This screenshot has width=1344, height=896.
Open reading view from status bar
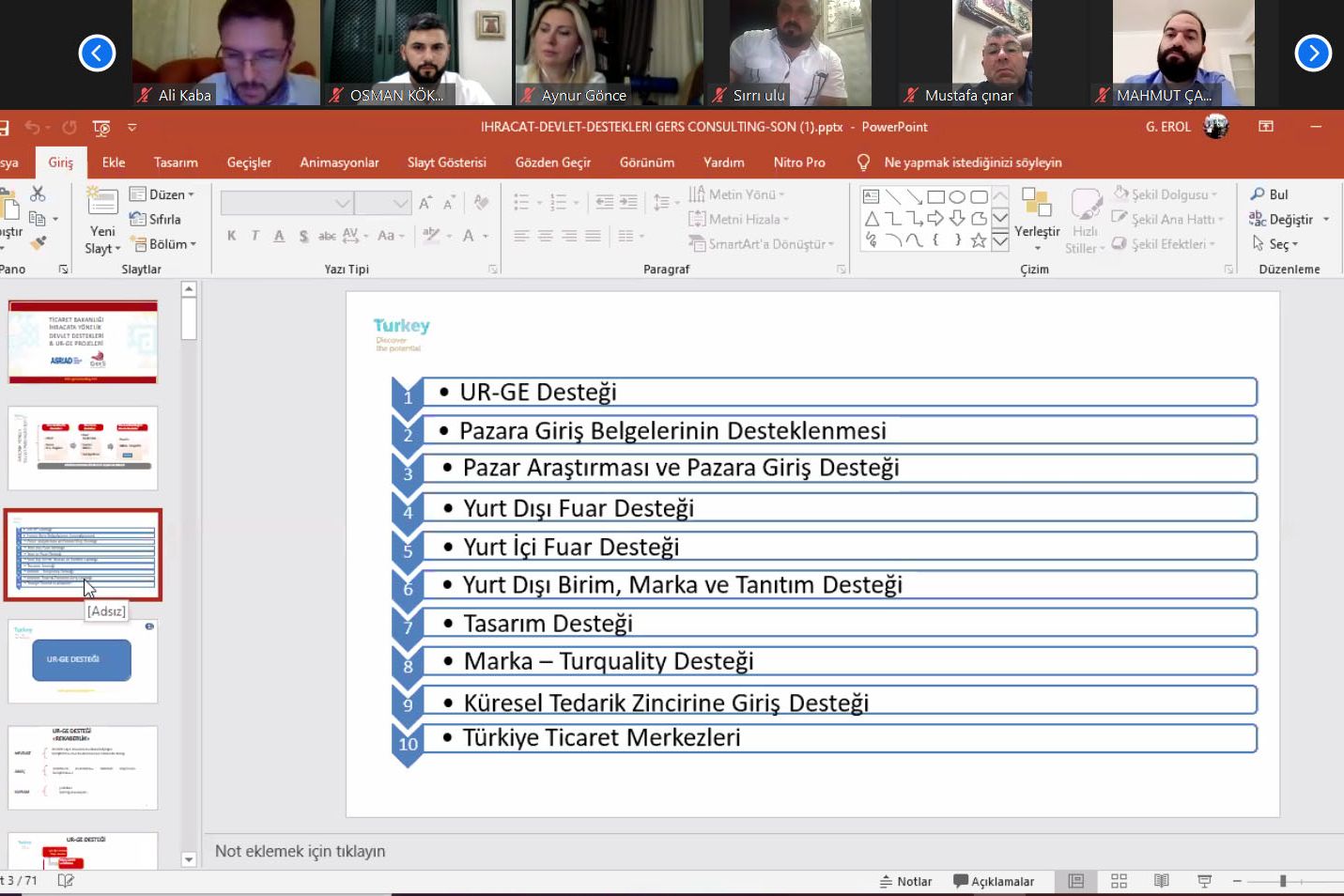coord(1162,881)
